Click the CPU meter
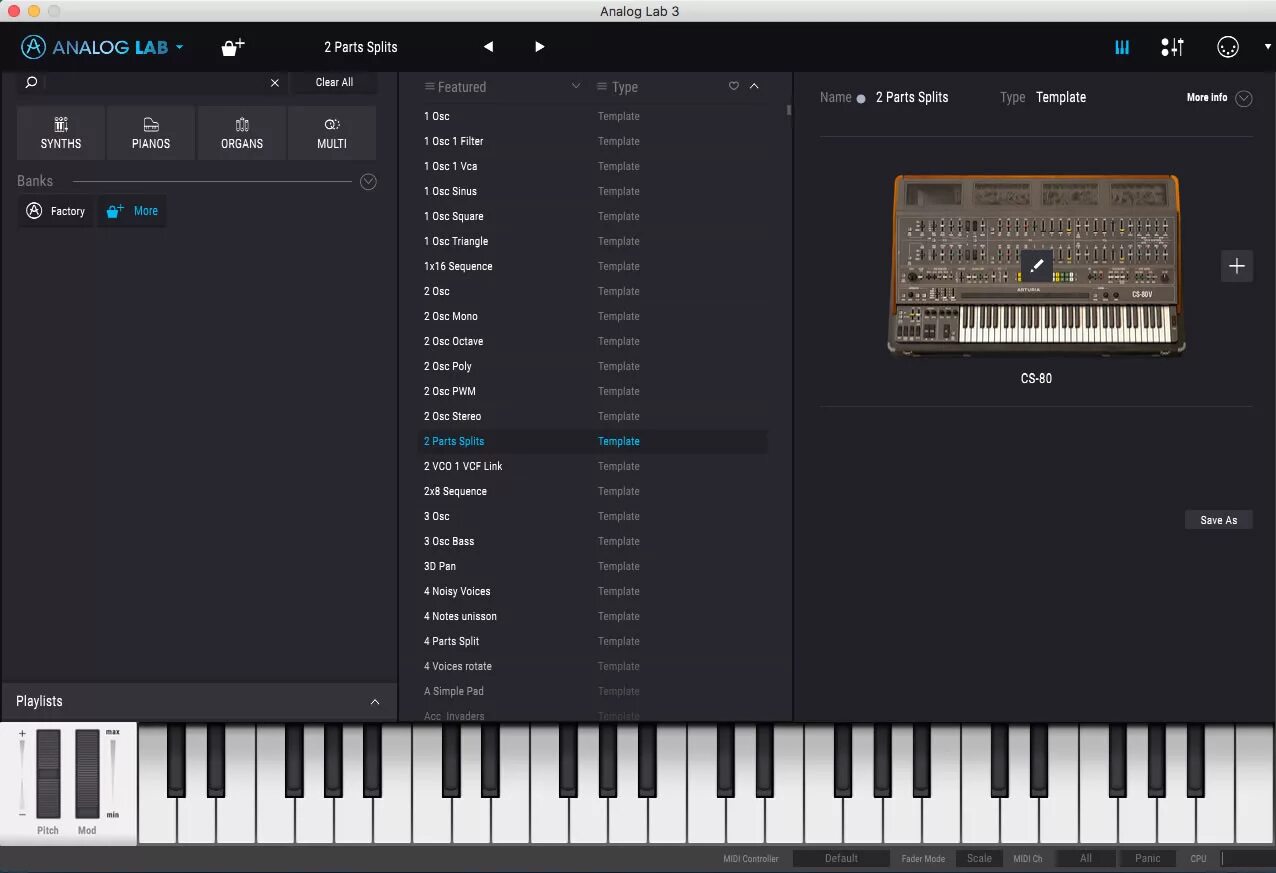The width and height of the screenshot is (1276, 873). click(x=1247, y=858)
